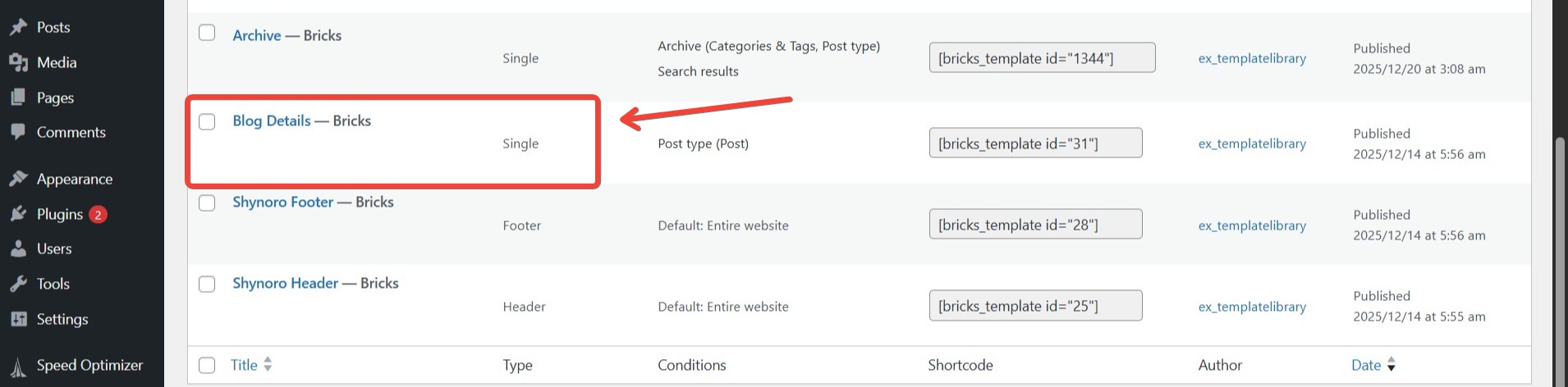Click the Tools wrench icon
Screen dimensions: 1568x387
[18, 284]
